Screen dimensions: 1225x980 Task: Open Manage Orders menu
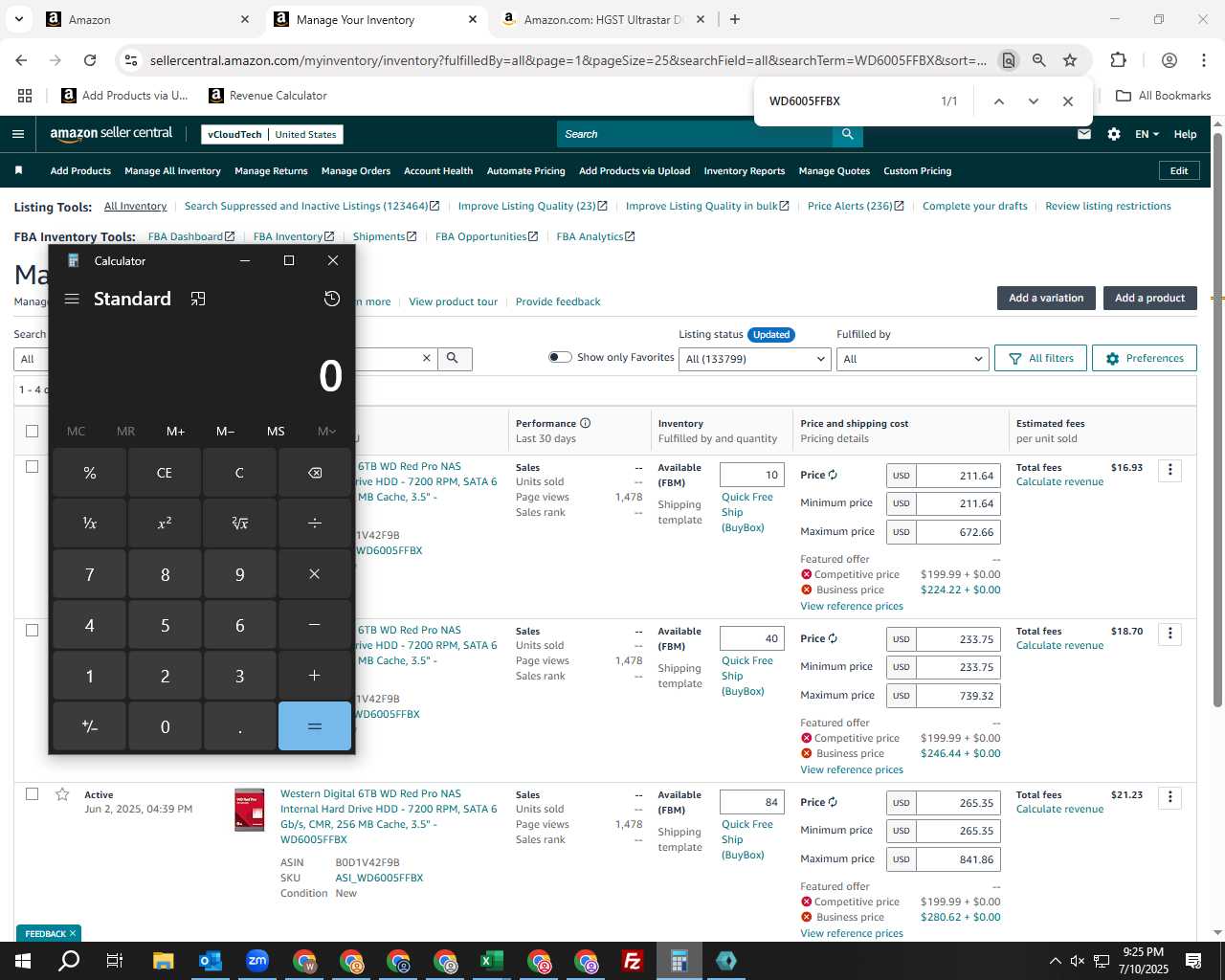coord(356,170)
